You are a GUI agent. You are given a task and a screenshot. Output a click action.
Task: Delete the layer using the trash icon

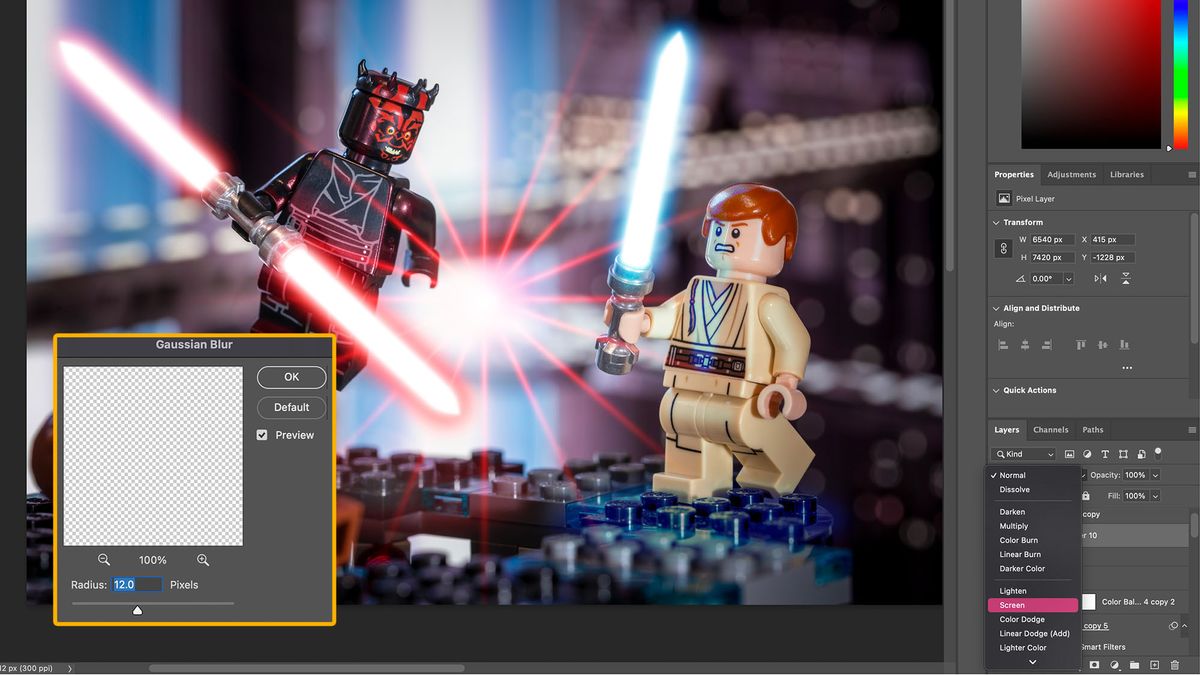tap(1175, 664)
